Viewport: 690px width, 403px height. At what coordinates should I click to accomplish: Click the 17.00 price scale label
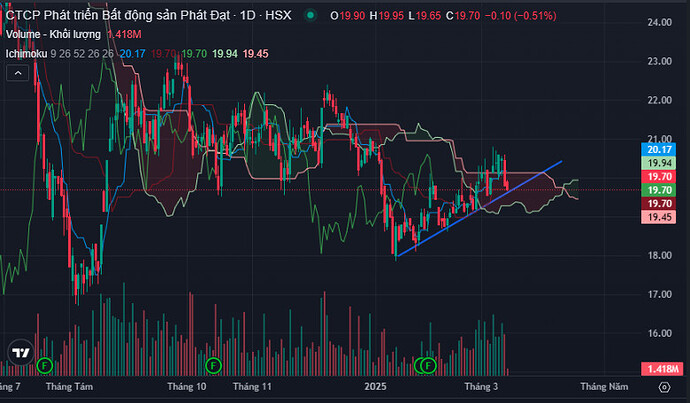(x=660, y=294)
